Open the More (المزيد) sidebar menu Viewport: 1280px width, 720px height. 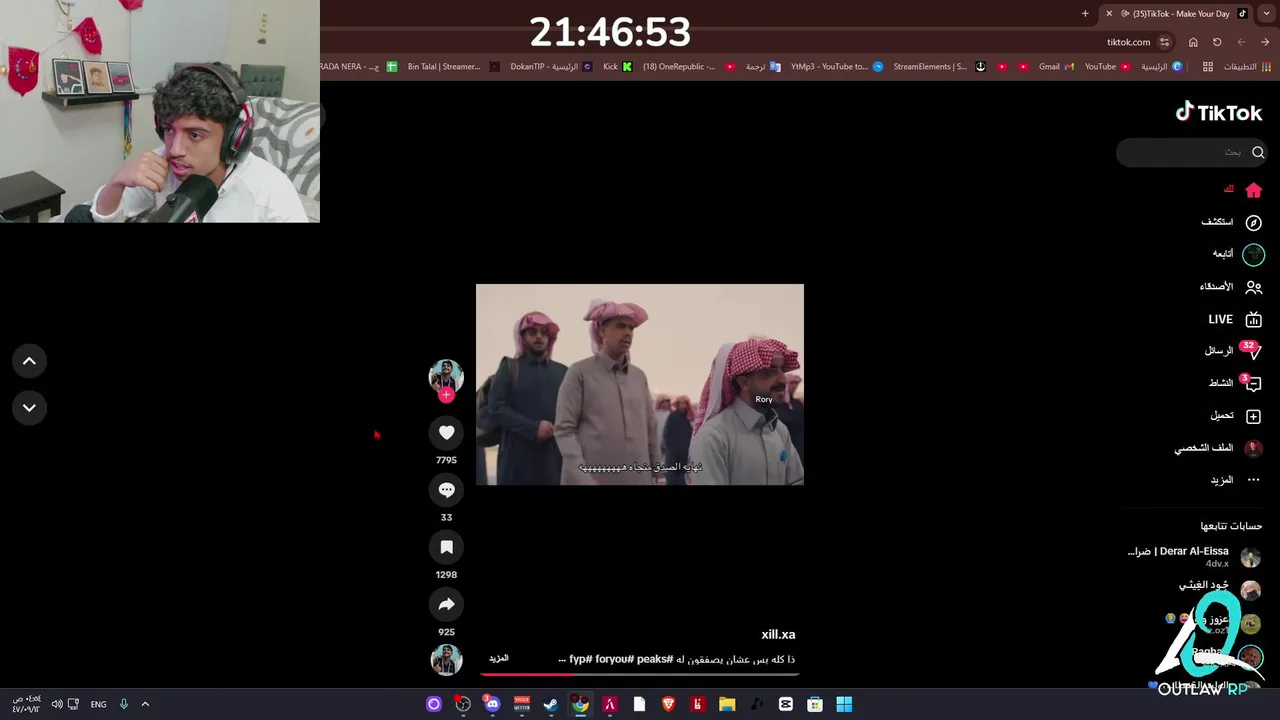(x=1236, y=480)
